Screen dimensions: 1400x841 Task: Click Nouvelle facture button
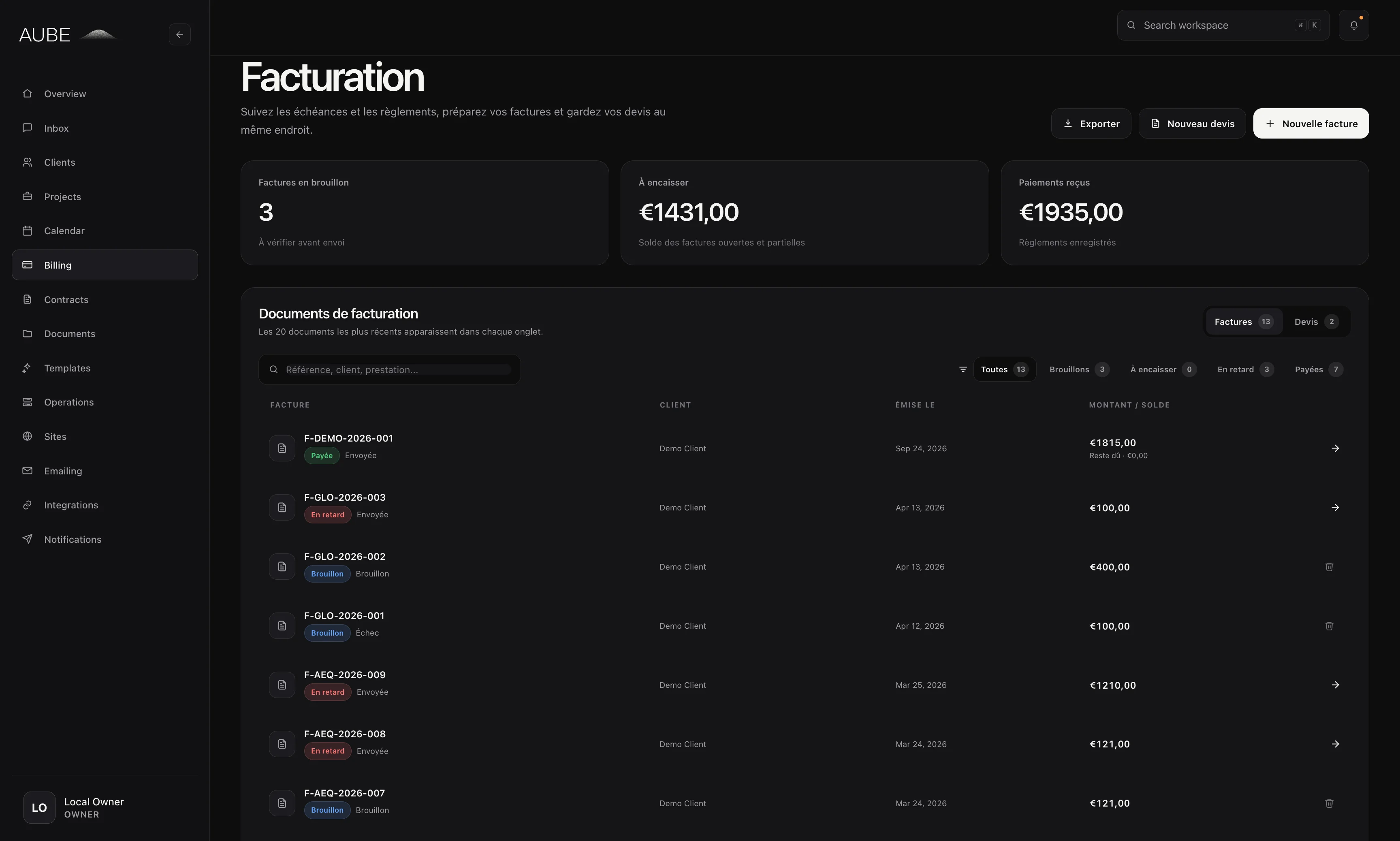click(x=1311, y=124)
